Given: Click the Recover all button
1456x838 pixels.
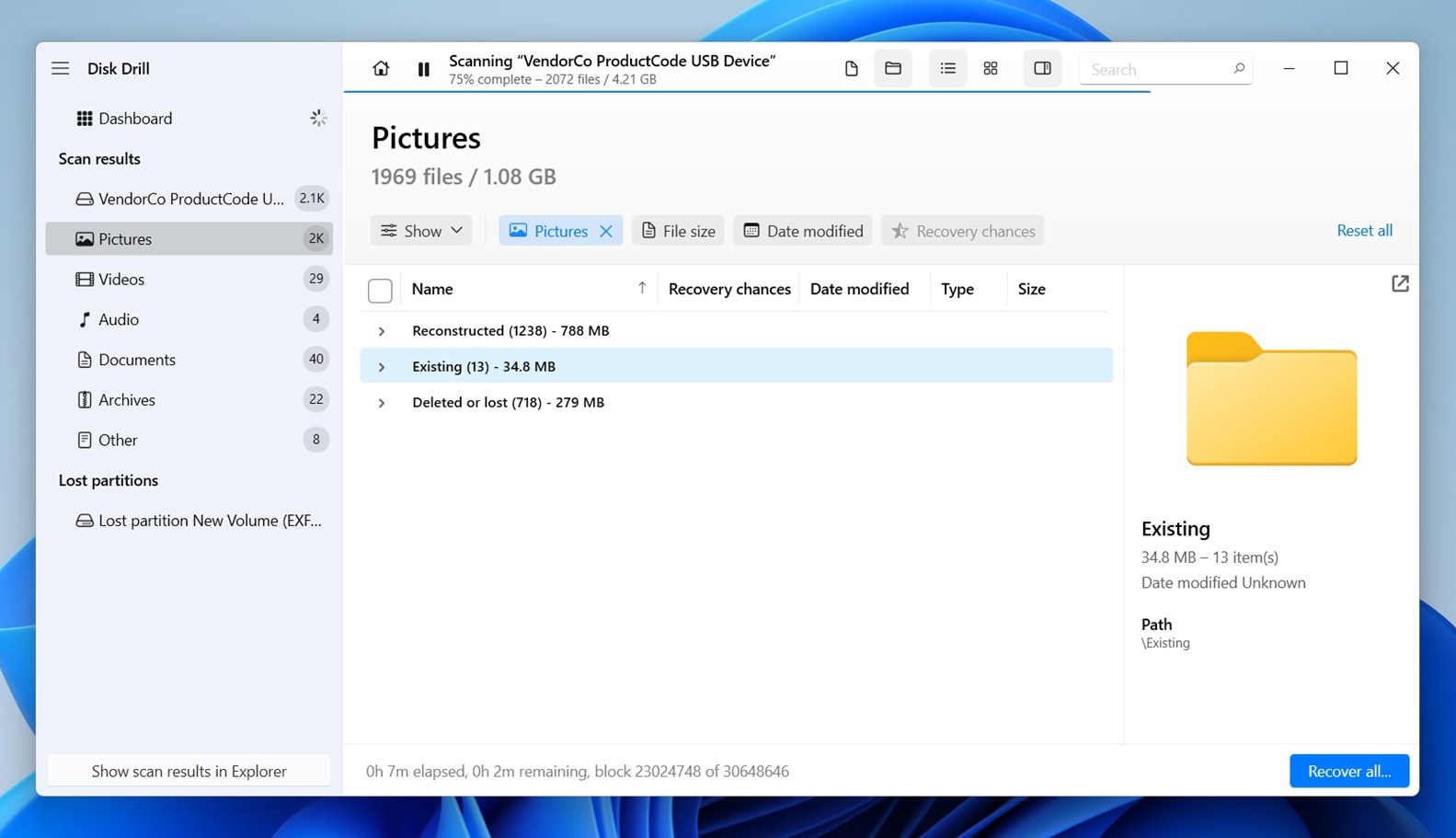Looking at the screenshot, I should coord(1348,771).
